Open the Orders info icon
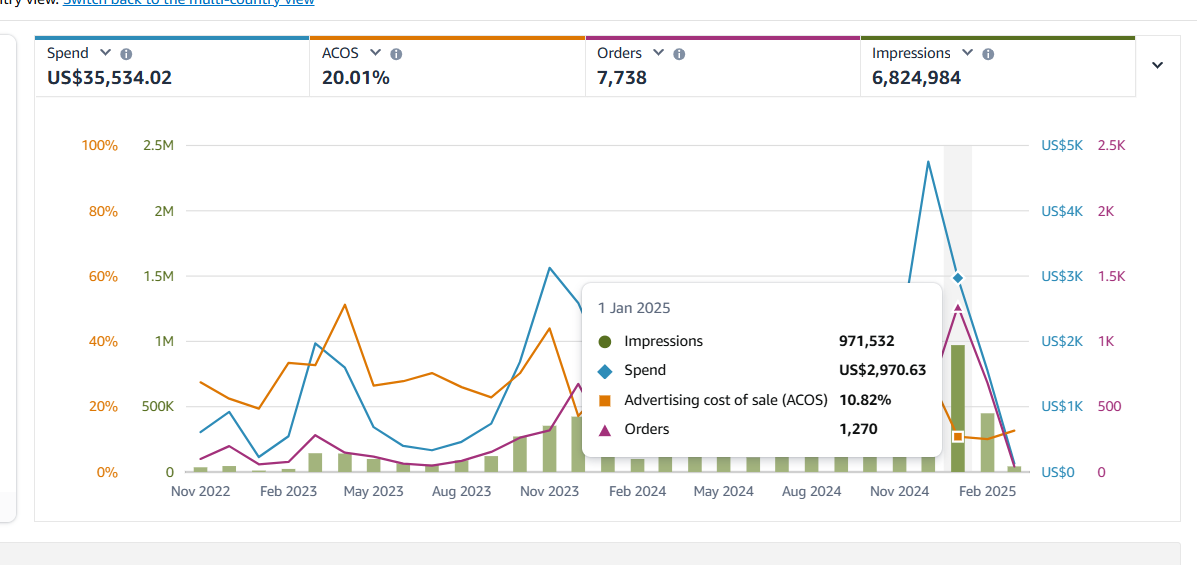 679,54
